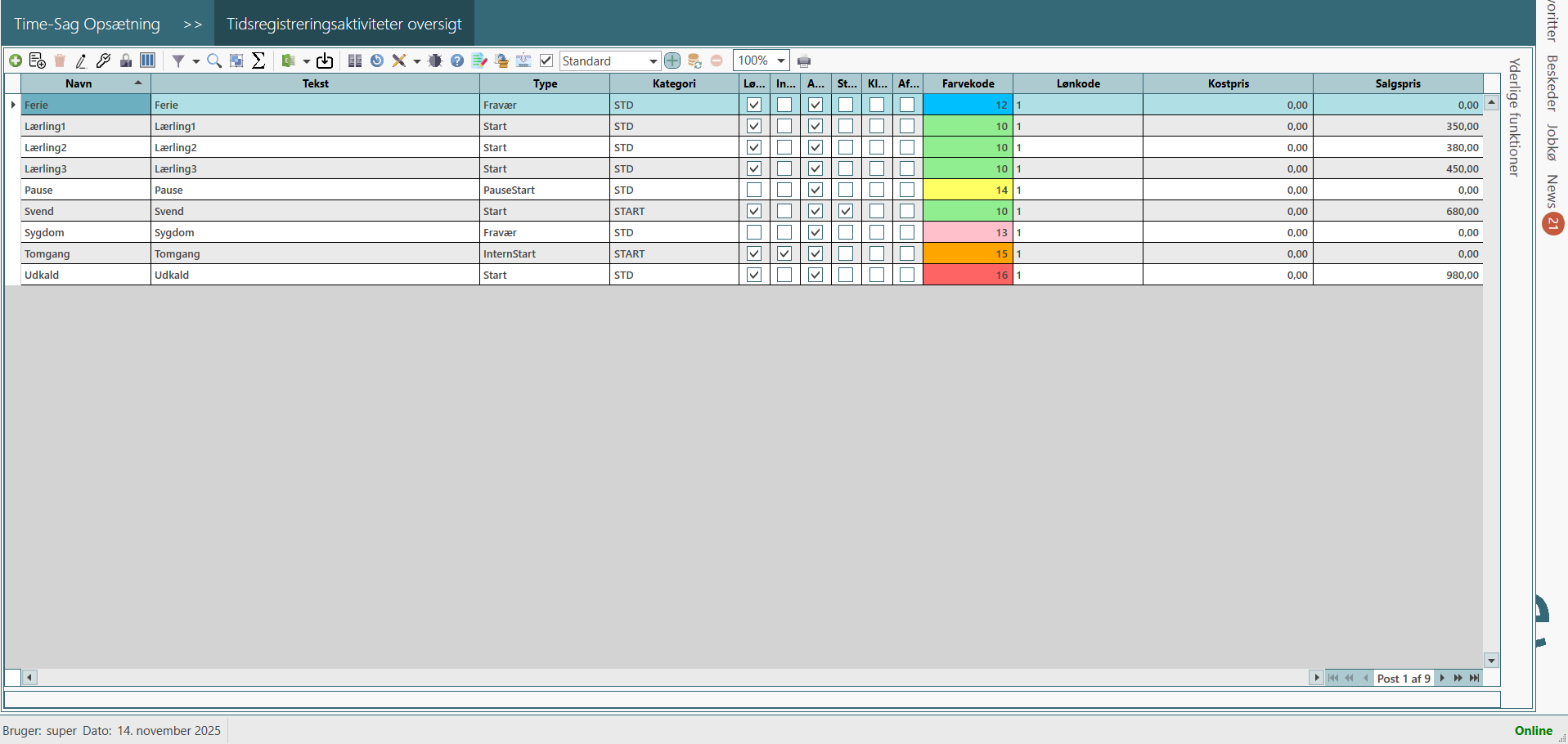Click the Excel export icon
Image resolution: width=1568 pixels, height=744 pixels.
point(288,61)
